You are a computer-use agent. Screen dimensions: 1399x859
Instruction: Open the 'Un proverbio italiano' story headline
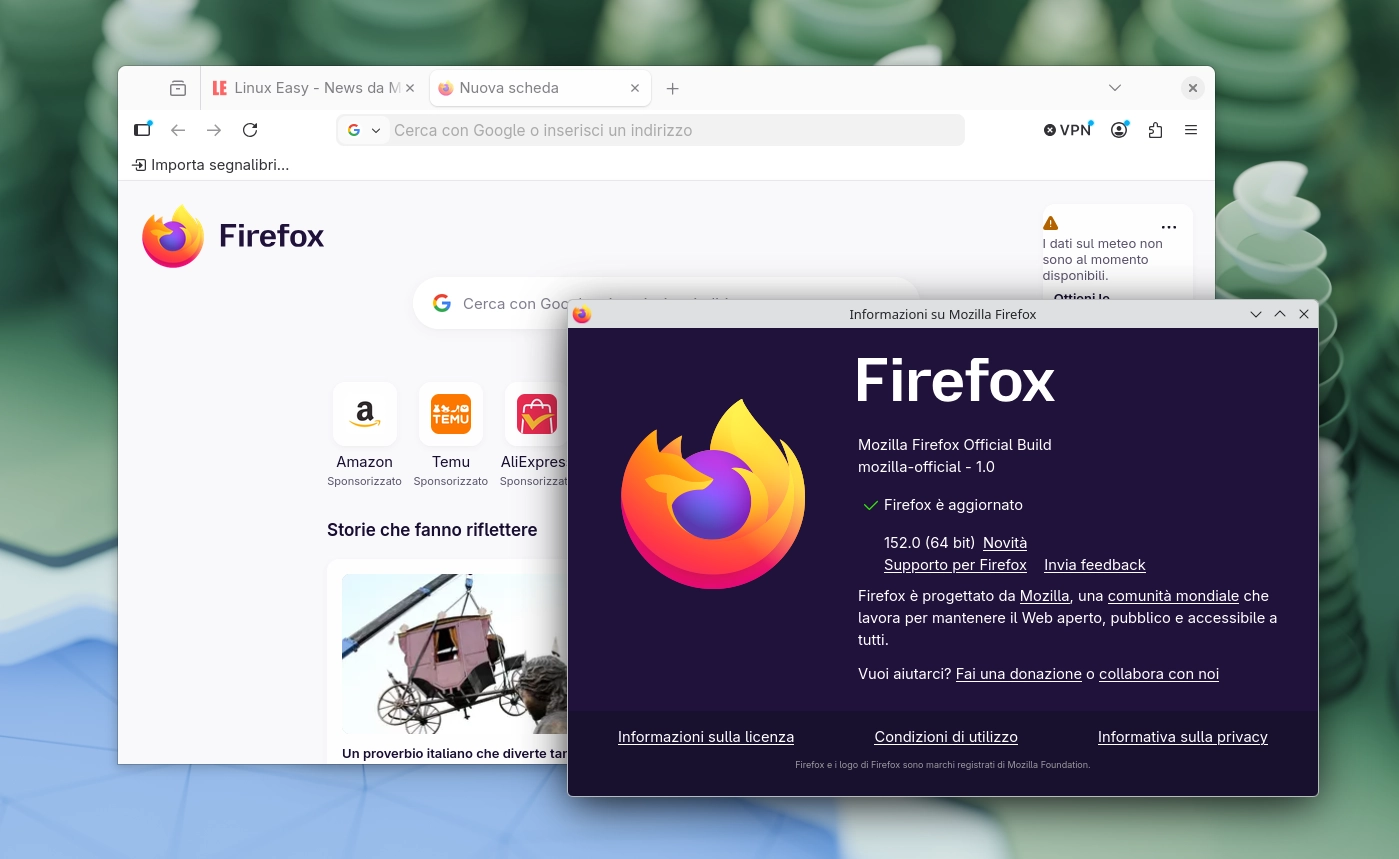(x=455, y=753)
